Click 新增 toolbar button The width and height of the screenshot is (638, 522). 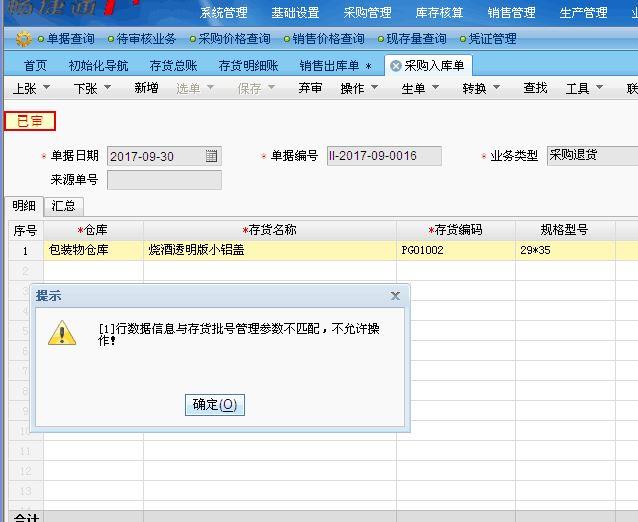tap(146, 88)
